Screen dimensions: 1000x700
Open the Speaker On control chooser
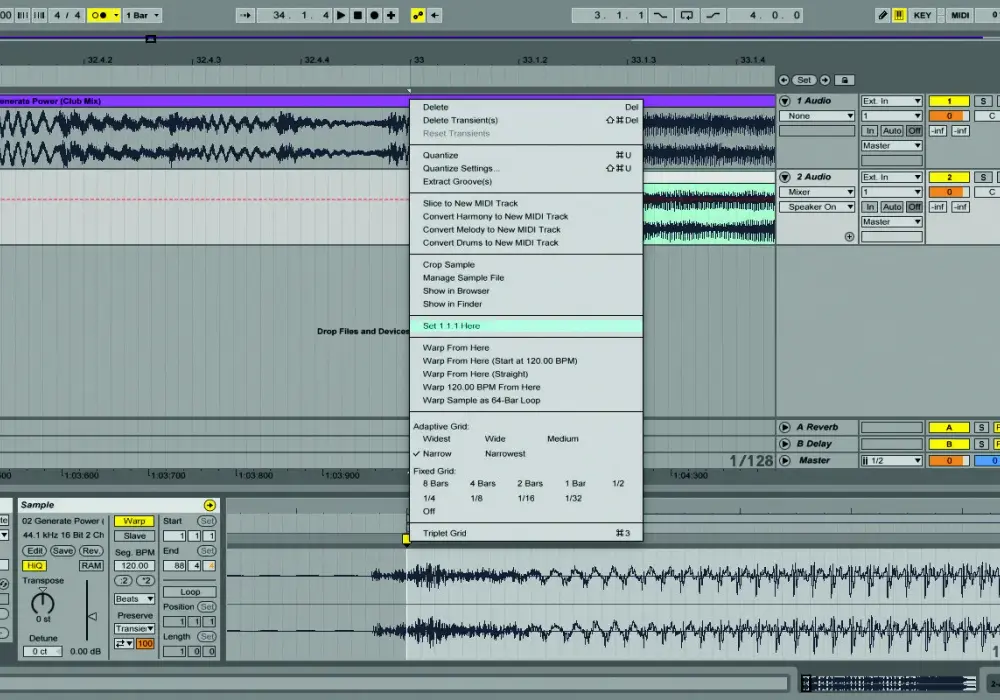tap(816, 207)
